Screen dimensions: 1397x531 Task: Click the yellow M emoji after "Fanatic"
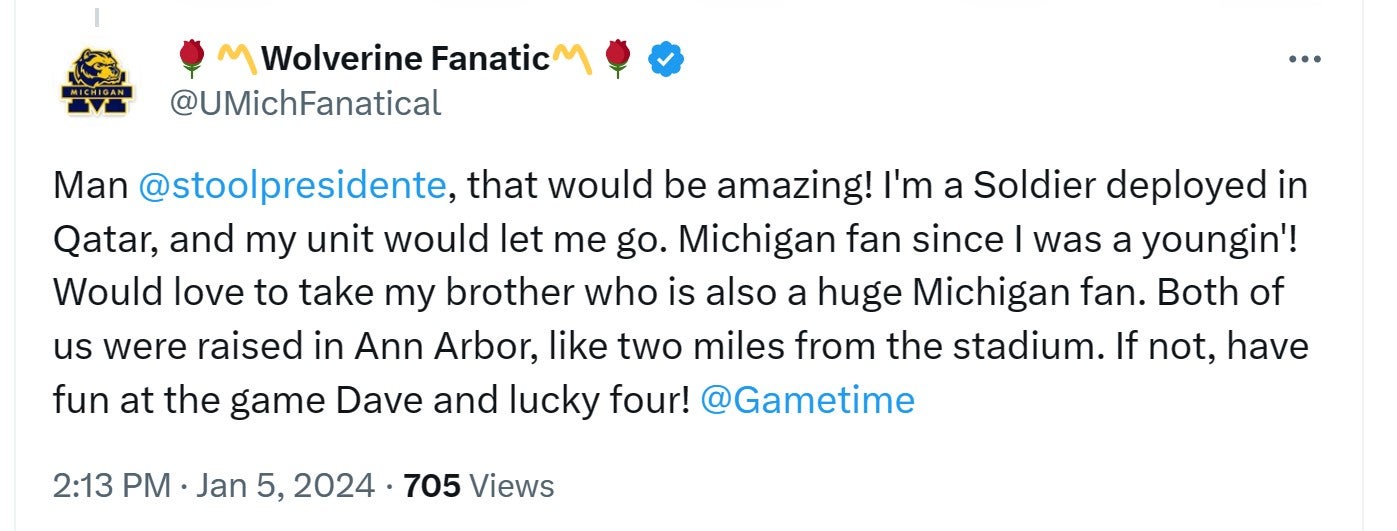tap(573, 59)
